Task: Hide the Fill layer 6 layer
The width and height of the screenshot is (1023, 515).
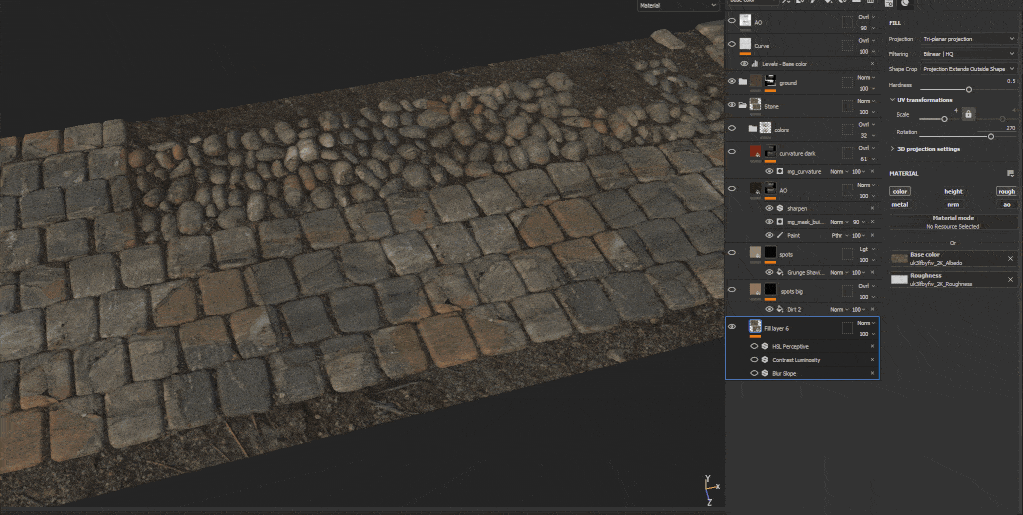Action: (x=732, y=327)
